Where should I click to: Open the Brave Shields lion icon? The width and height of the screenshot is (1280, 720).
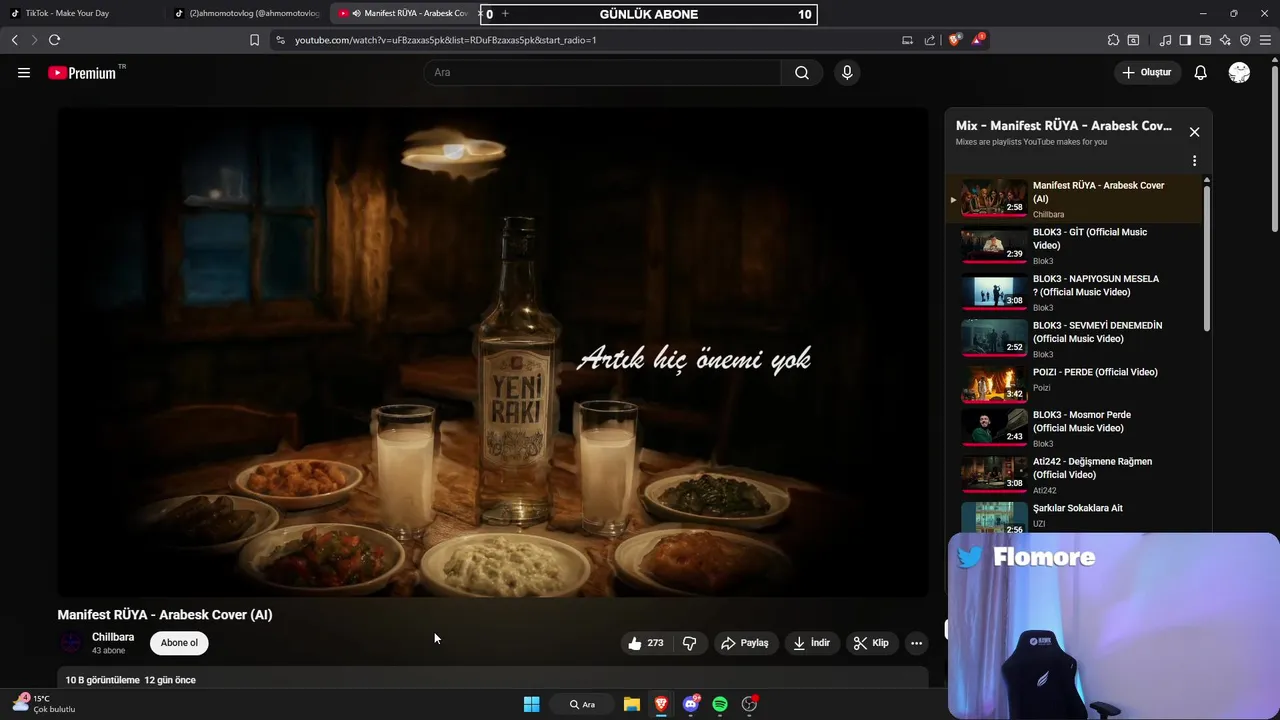[x=955, y=40]
